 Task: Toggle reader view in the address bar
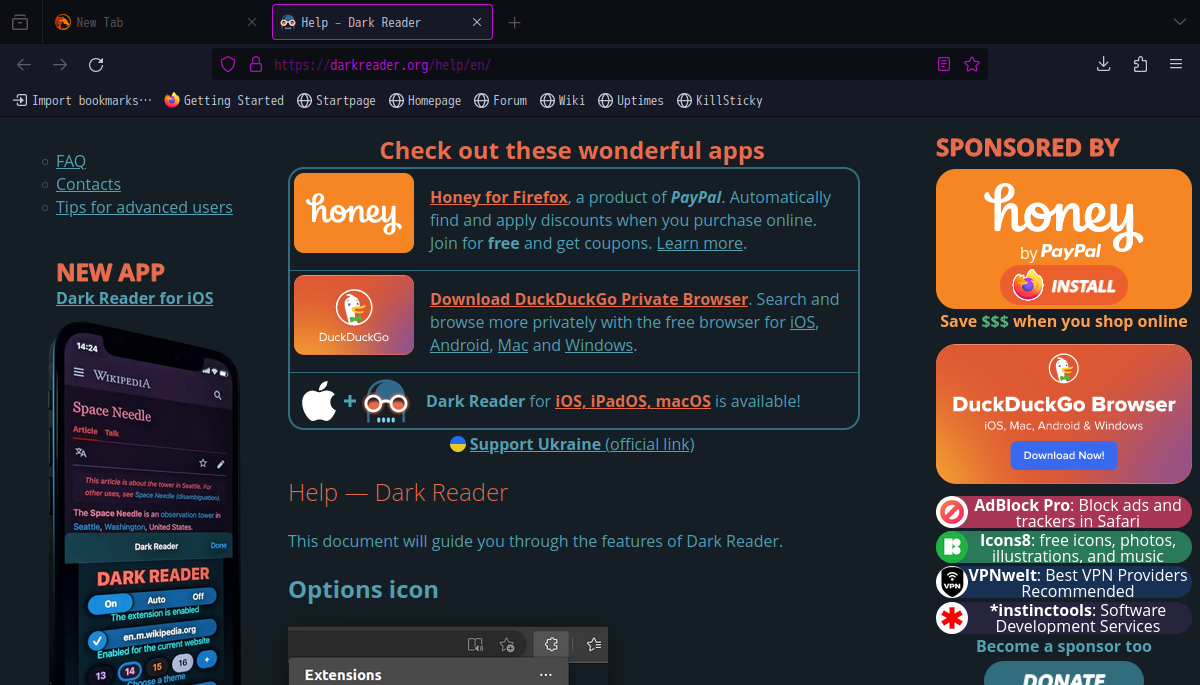pos(944,64)
